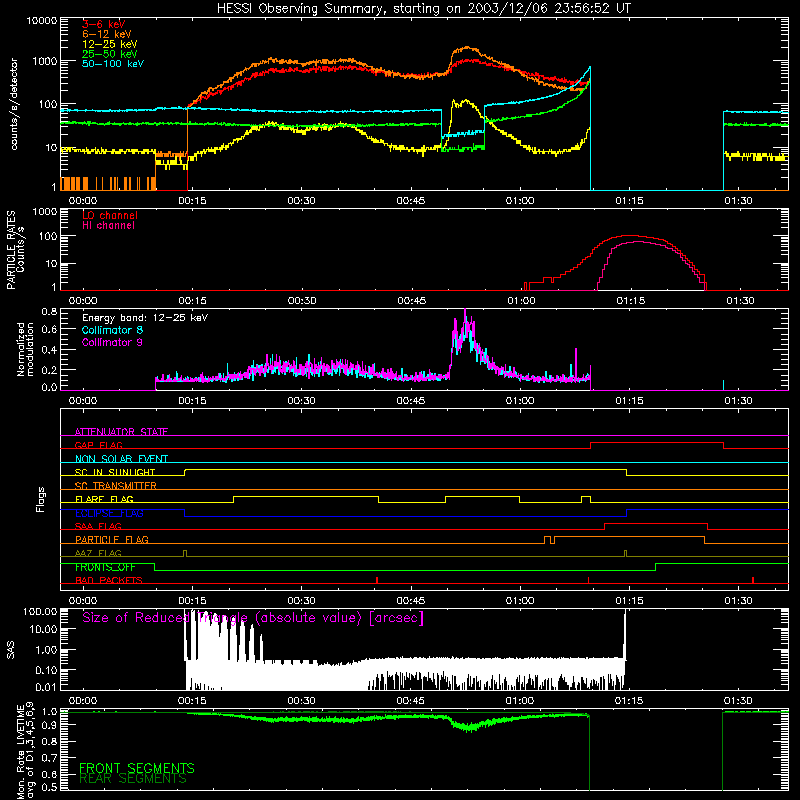Click the HI channel legend label
Viewport: 800px width, 800px height.
point(108,226)
